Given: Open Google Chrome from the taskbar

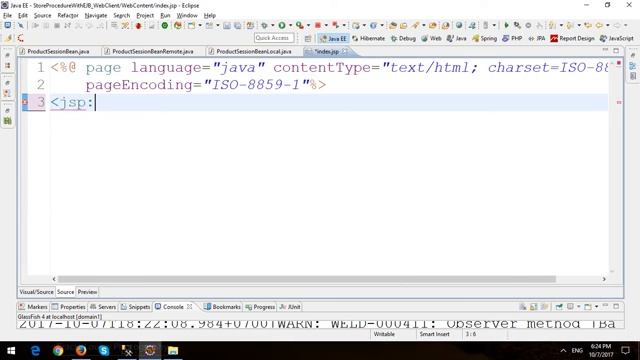Looking at the screenshot, I should pyautogui.click(x=58, y=351).
